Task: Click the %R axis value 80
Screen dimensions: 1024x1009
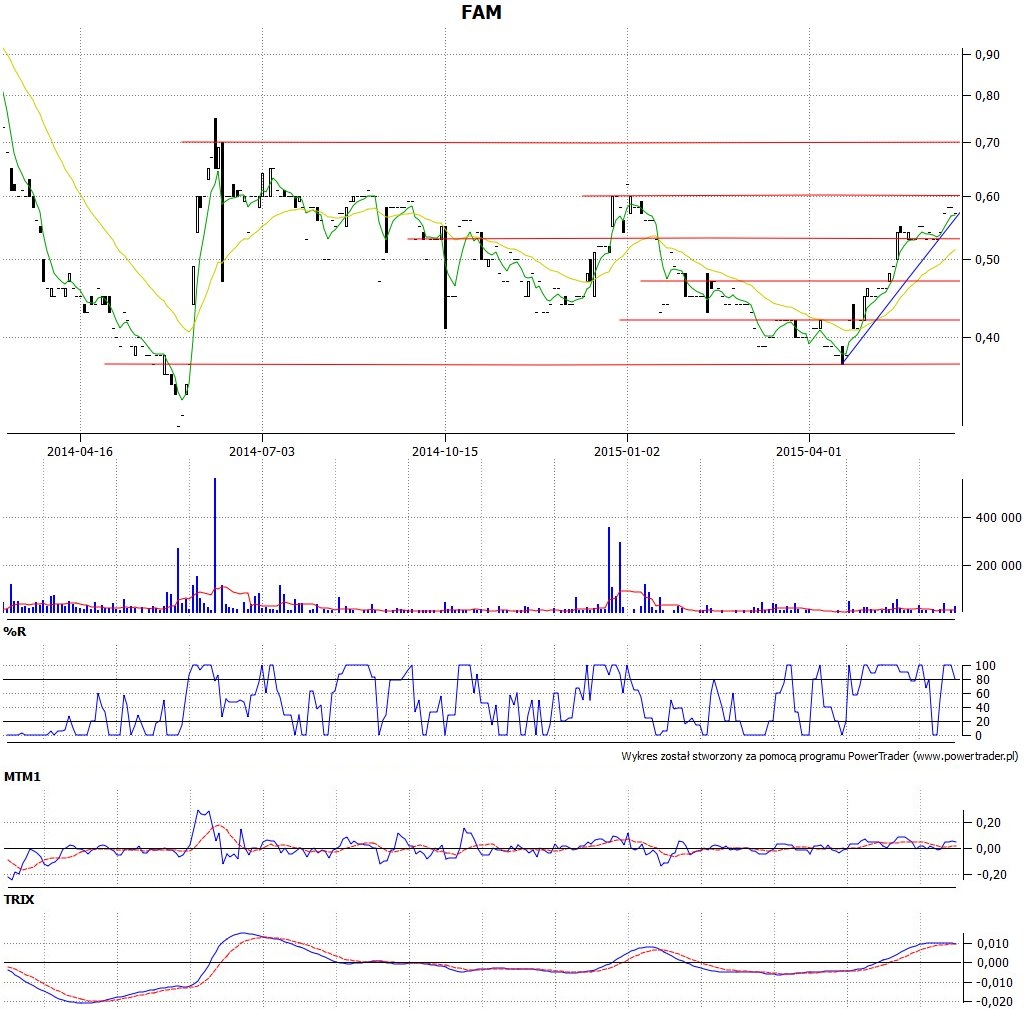Action: click(x=982, y=680)
